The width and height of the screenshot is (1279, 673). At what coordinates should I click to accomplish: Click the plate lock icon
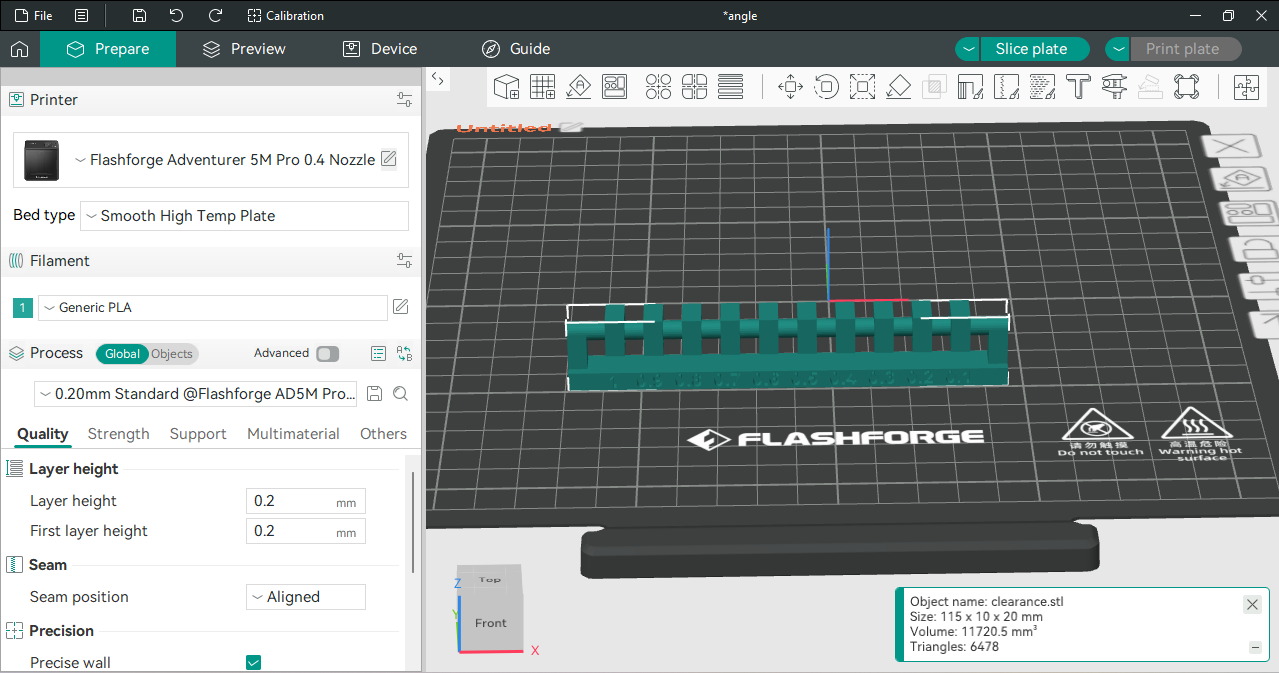tap(1257, 249)
